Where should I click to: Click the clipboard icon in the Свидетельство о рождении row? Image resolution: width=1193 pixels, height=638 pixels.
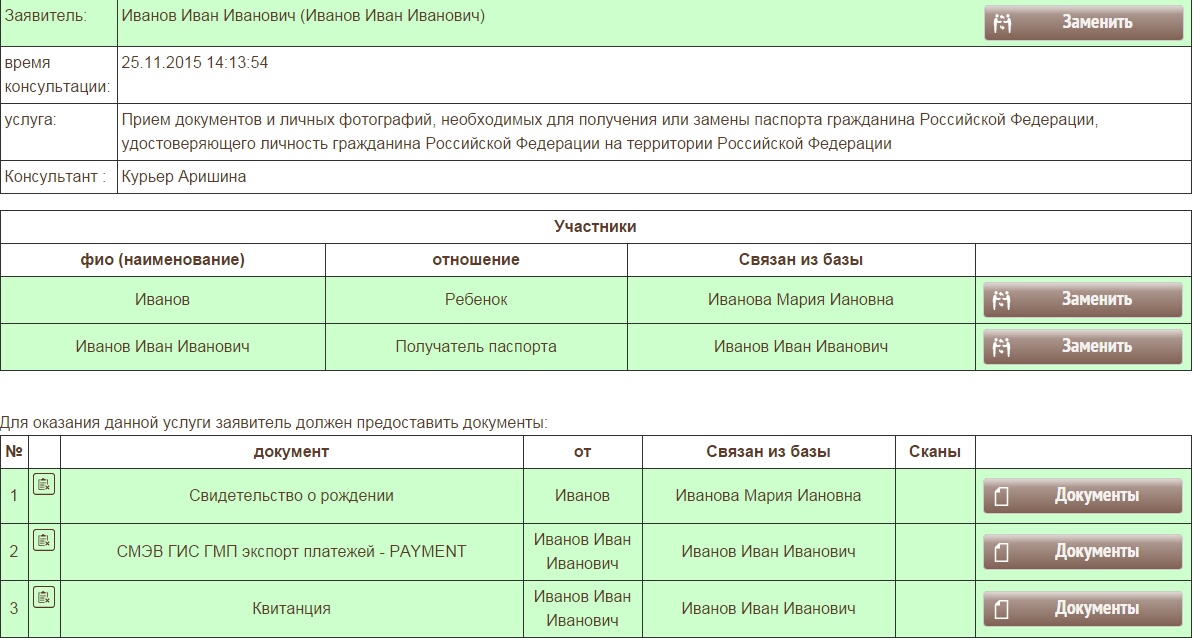[x=44, y=485]
